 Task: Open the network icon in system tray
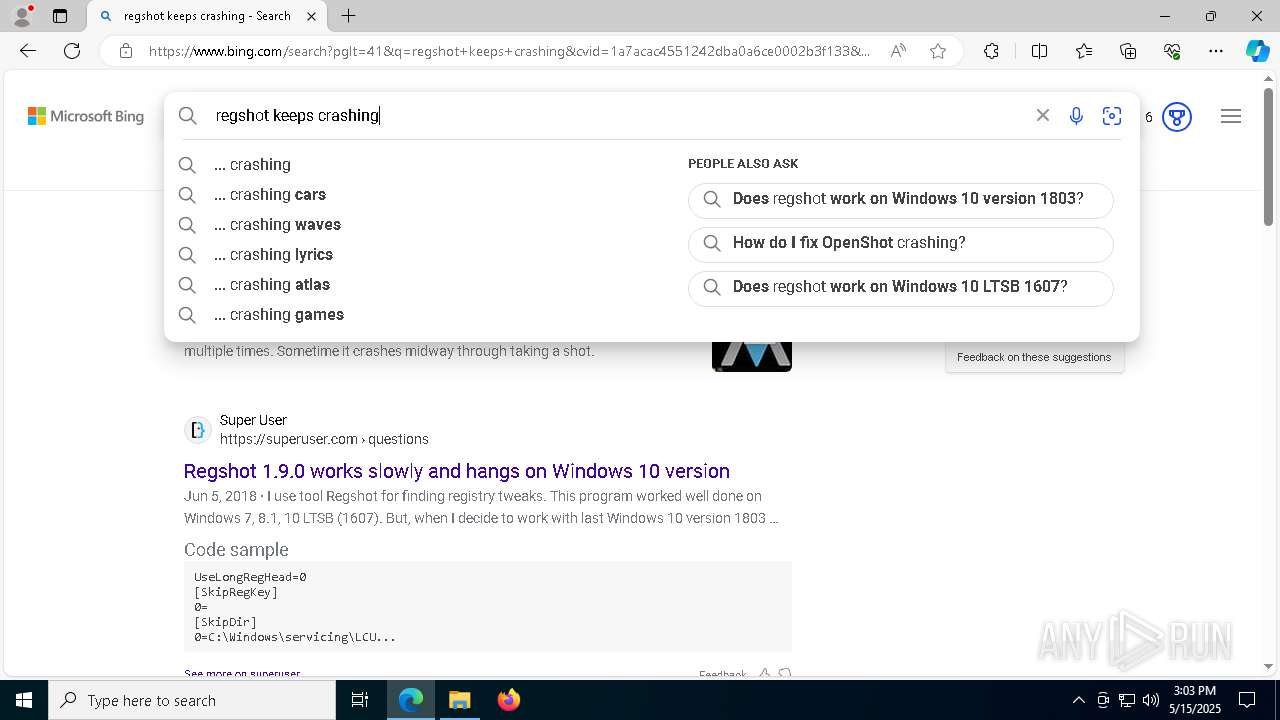click(x=1127, y=700)
